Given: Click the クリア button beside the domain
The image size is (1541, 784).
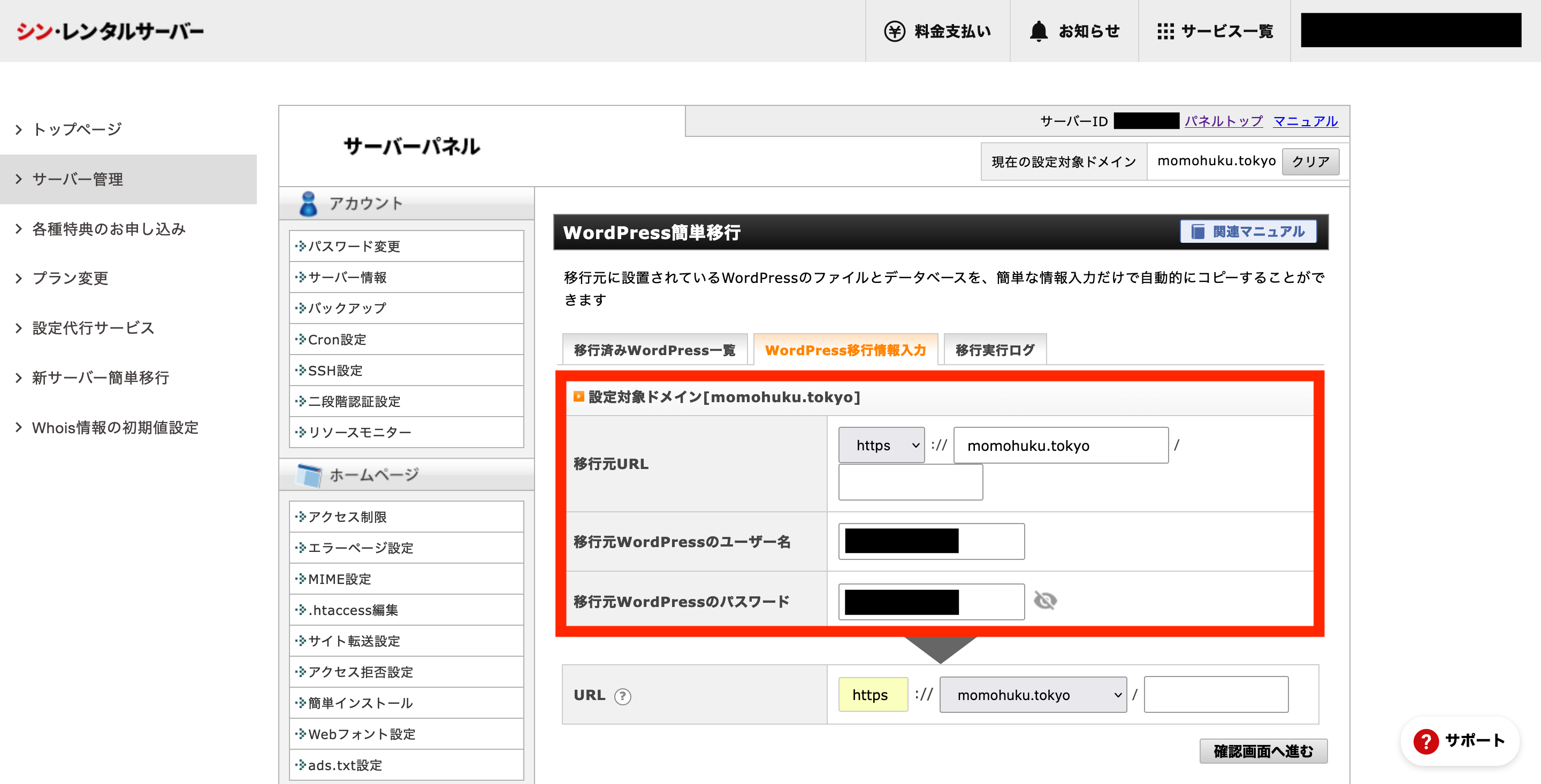Looking at the screenshot, I should click(x=1311, y=162).
